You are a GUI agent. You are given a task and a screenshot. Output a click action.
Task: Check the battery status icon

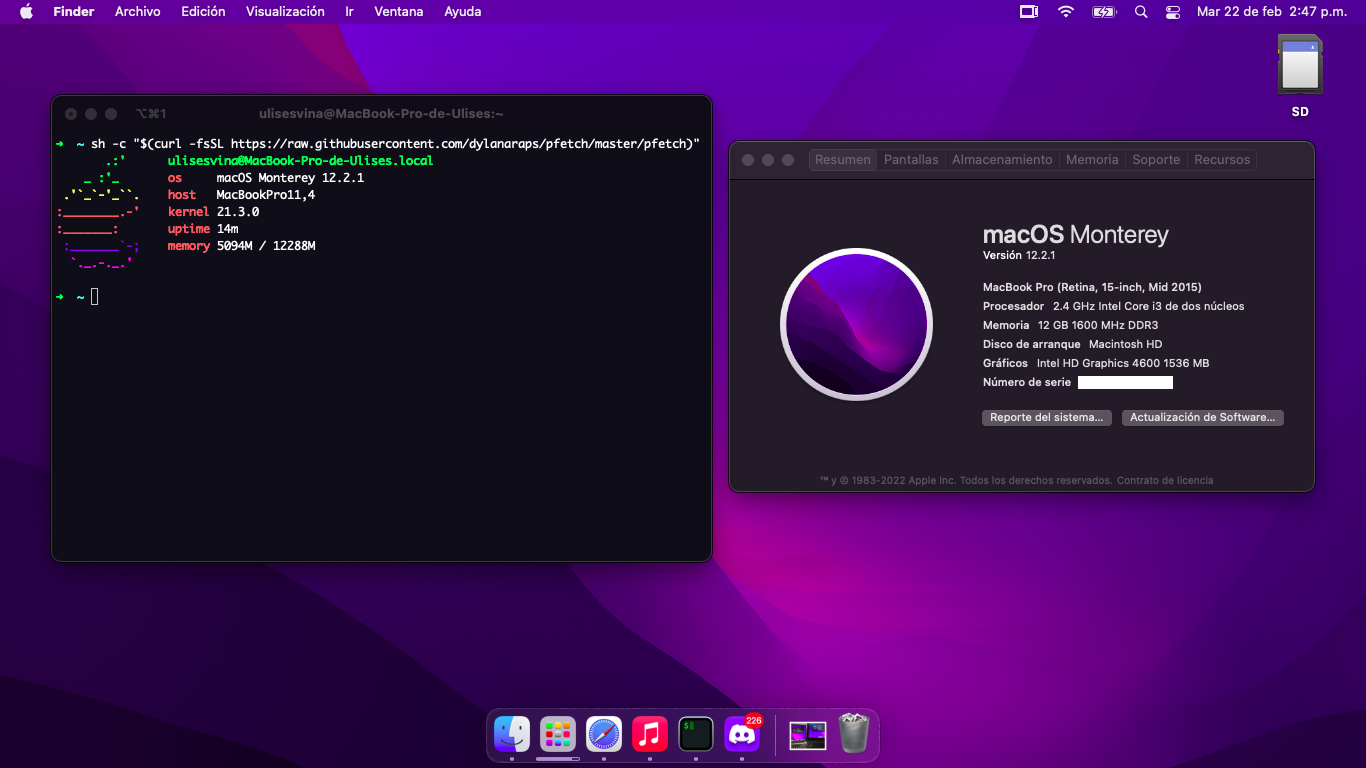click(1103, 12)
